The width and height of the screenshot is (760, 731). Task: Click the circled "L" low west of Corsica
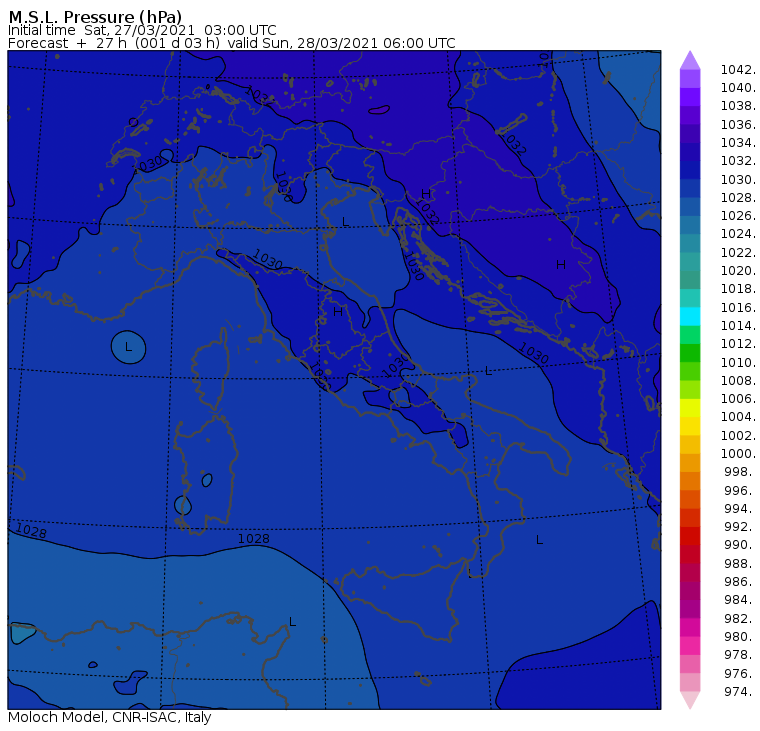[x=128, y=347]
